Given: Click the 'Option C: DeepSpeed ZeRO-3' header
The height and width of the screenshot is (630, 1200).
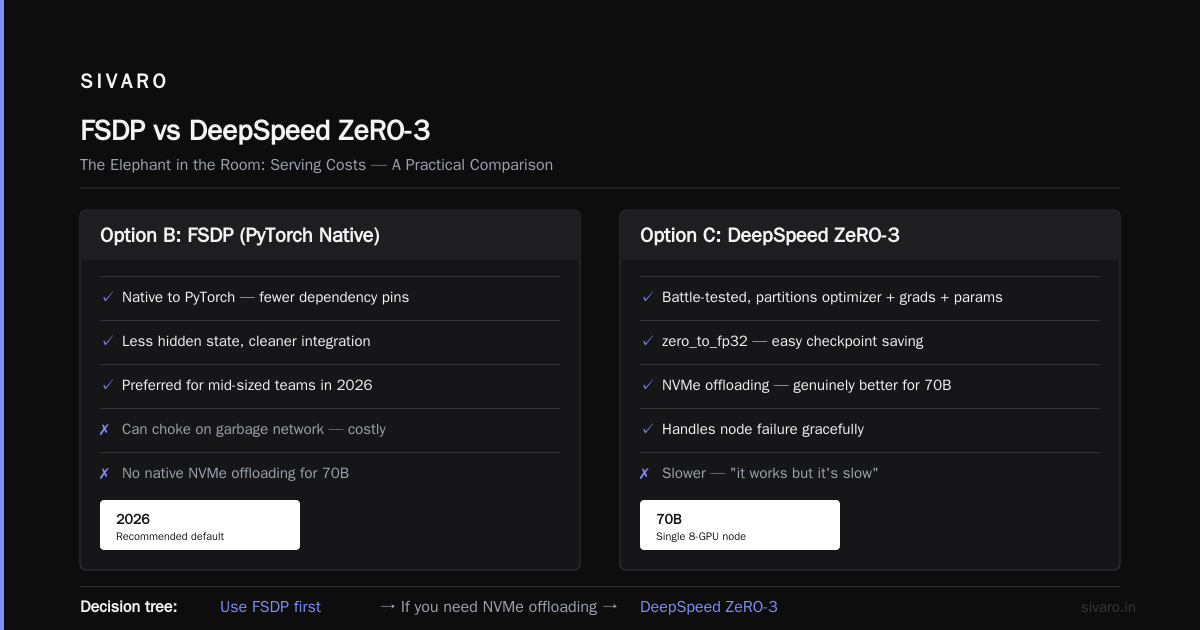Looking at the screenshot, I should point(770,236).
